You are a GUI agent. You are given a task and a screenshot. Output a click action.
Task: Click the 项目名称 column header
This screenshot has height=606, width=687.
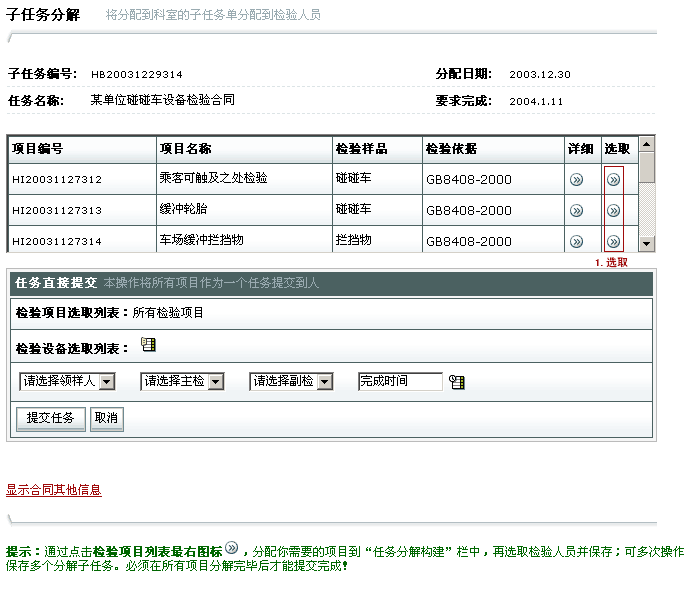pos(186,149)
